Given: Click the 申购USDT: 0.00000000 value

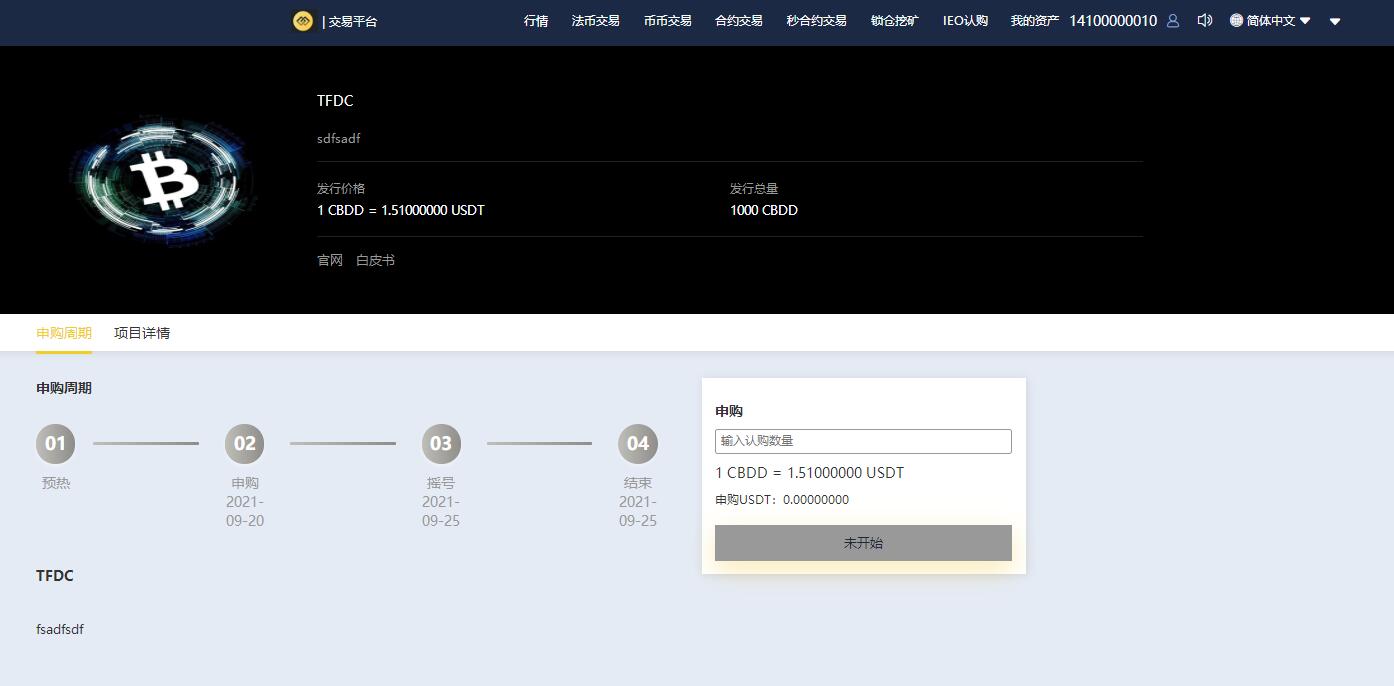Looking at the screenshot, I should tap(782, 500).
